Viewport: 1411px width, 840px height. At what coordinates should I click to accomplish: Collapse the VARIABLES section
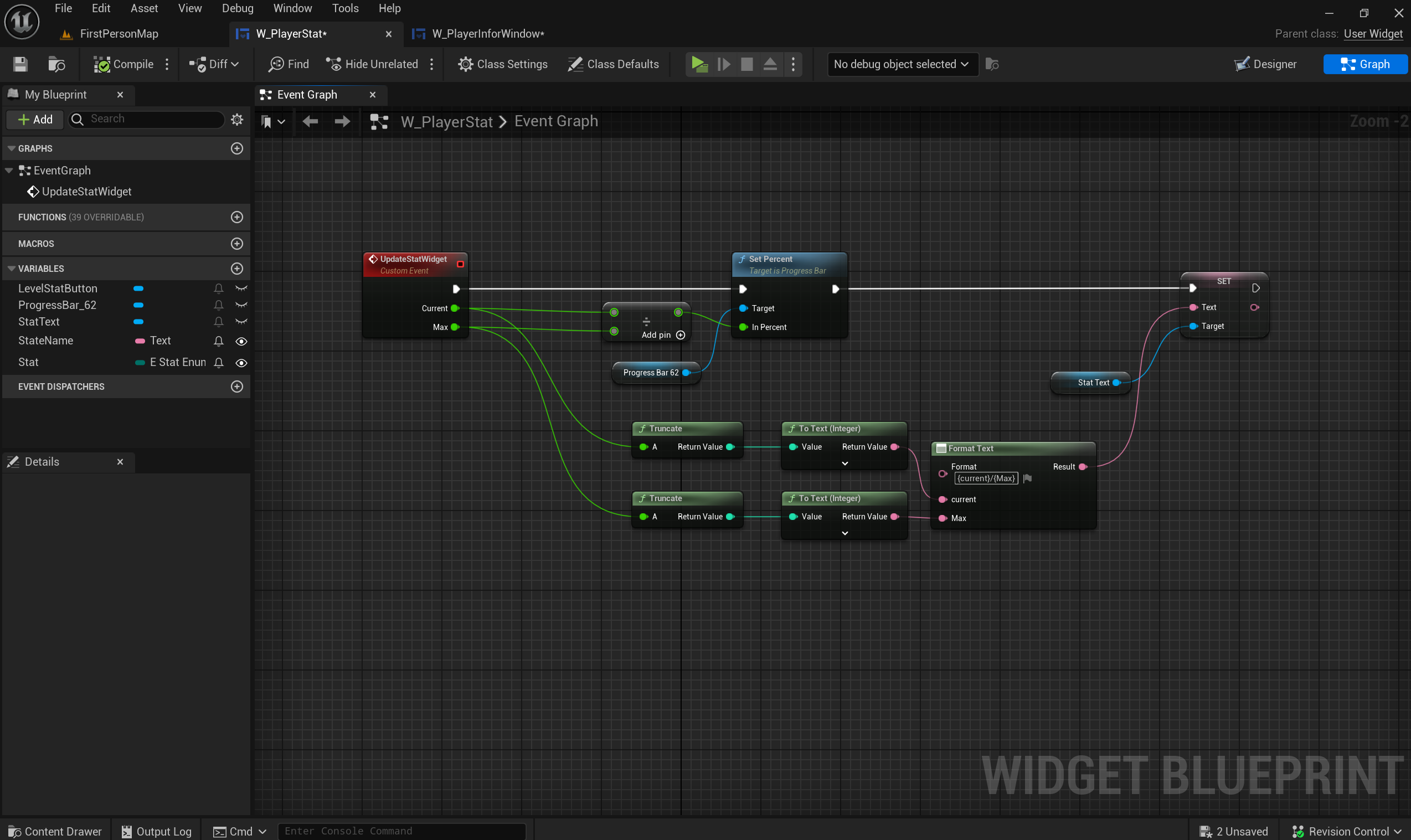tap(11, 269)
